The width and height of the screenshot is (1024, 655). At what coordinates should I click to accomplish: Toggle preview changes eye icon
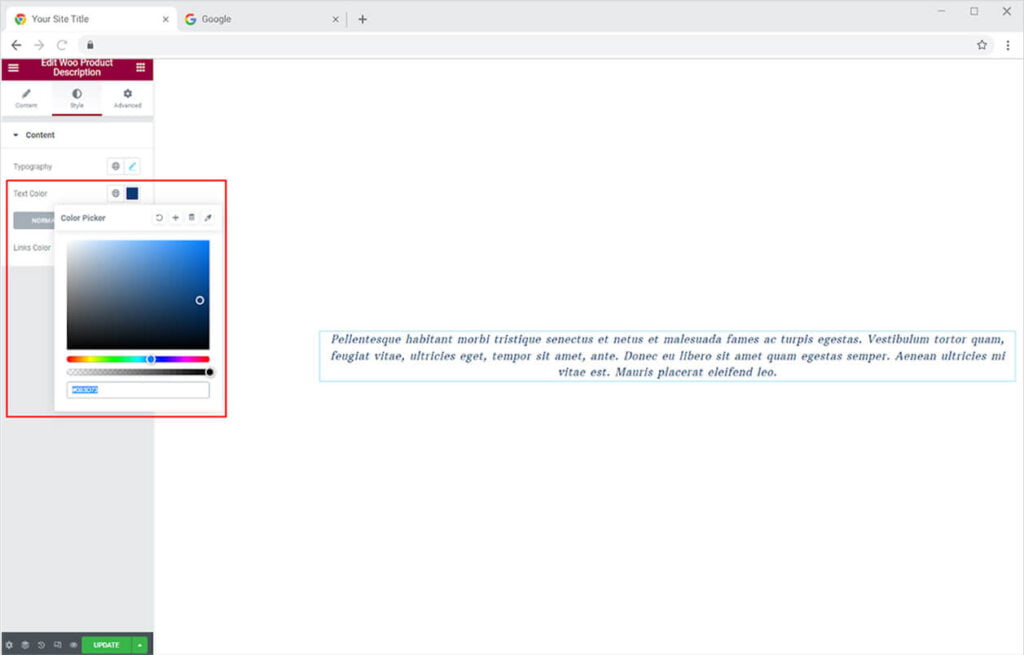pos(73,645)
